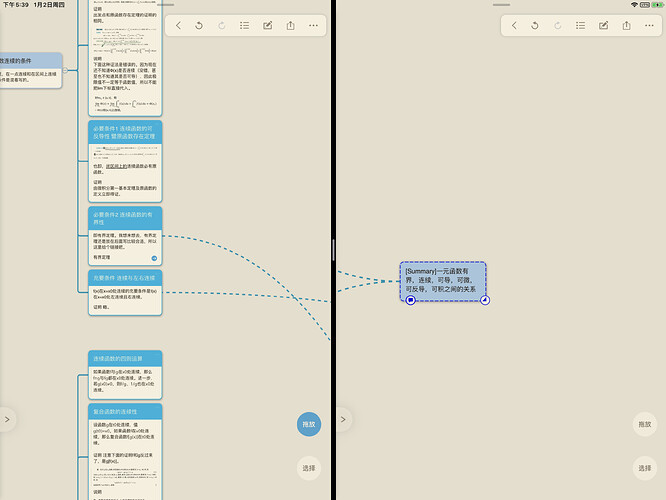Toggle 选择 mode in right window
The image size is (666, 500).
pyautogui.click(x=645, y=468)
